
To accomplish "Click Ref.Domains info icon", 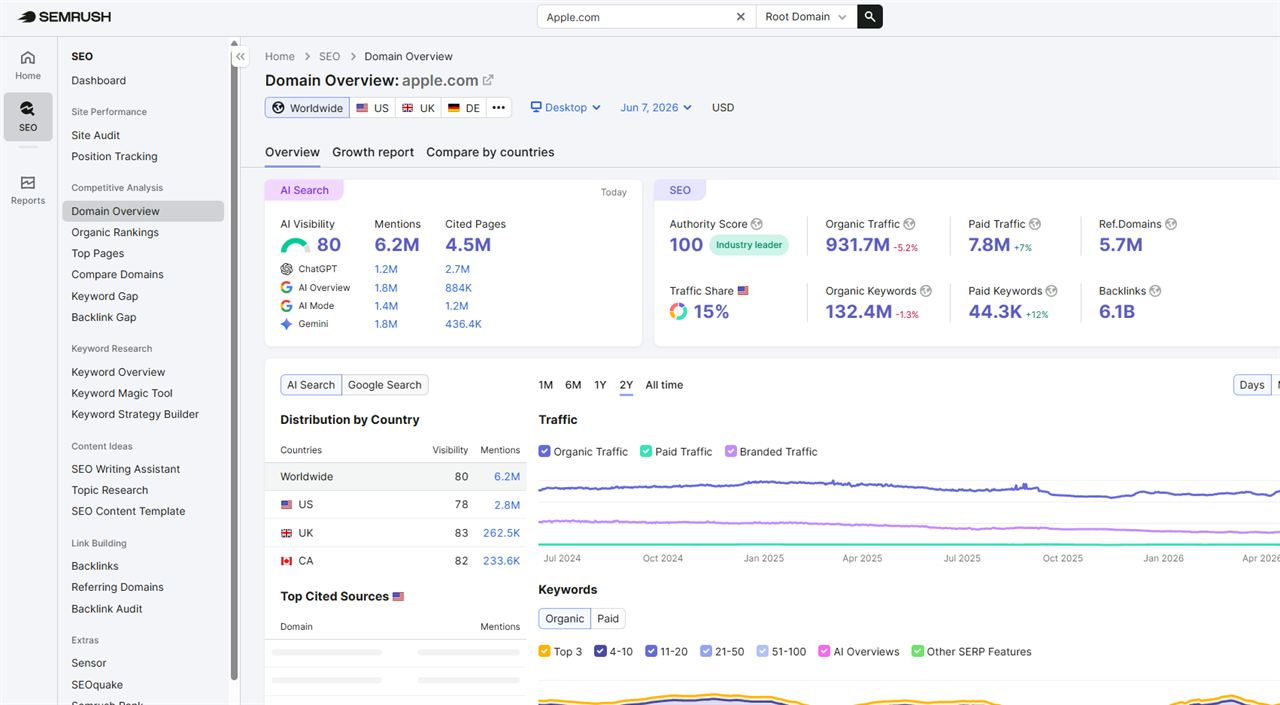I will [x=1171, y=224].
